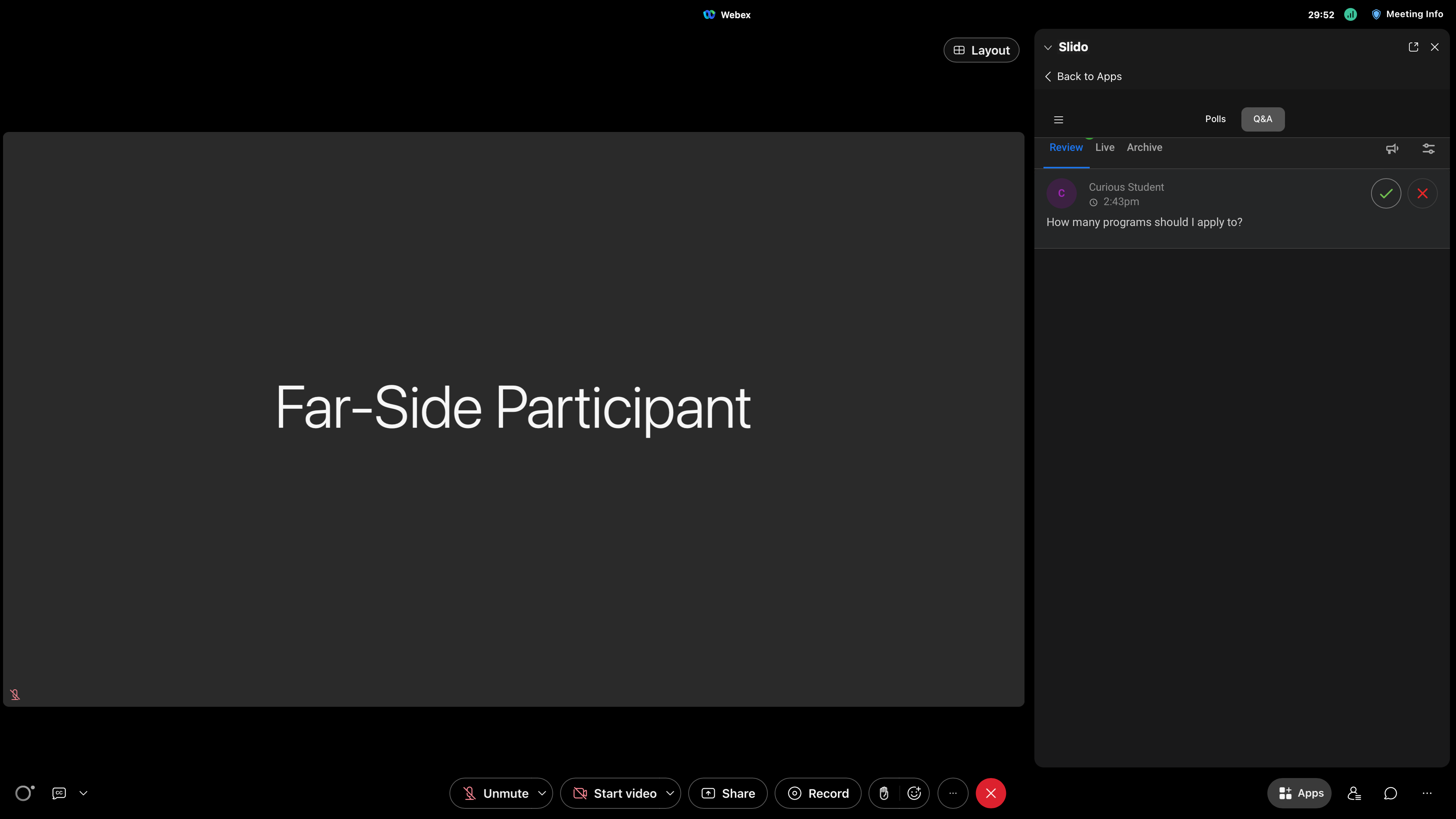Click the megaphone announce icon in Slido
This screenshot has width=1456, height=819.
tap(1392, 148)
